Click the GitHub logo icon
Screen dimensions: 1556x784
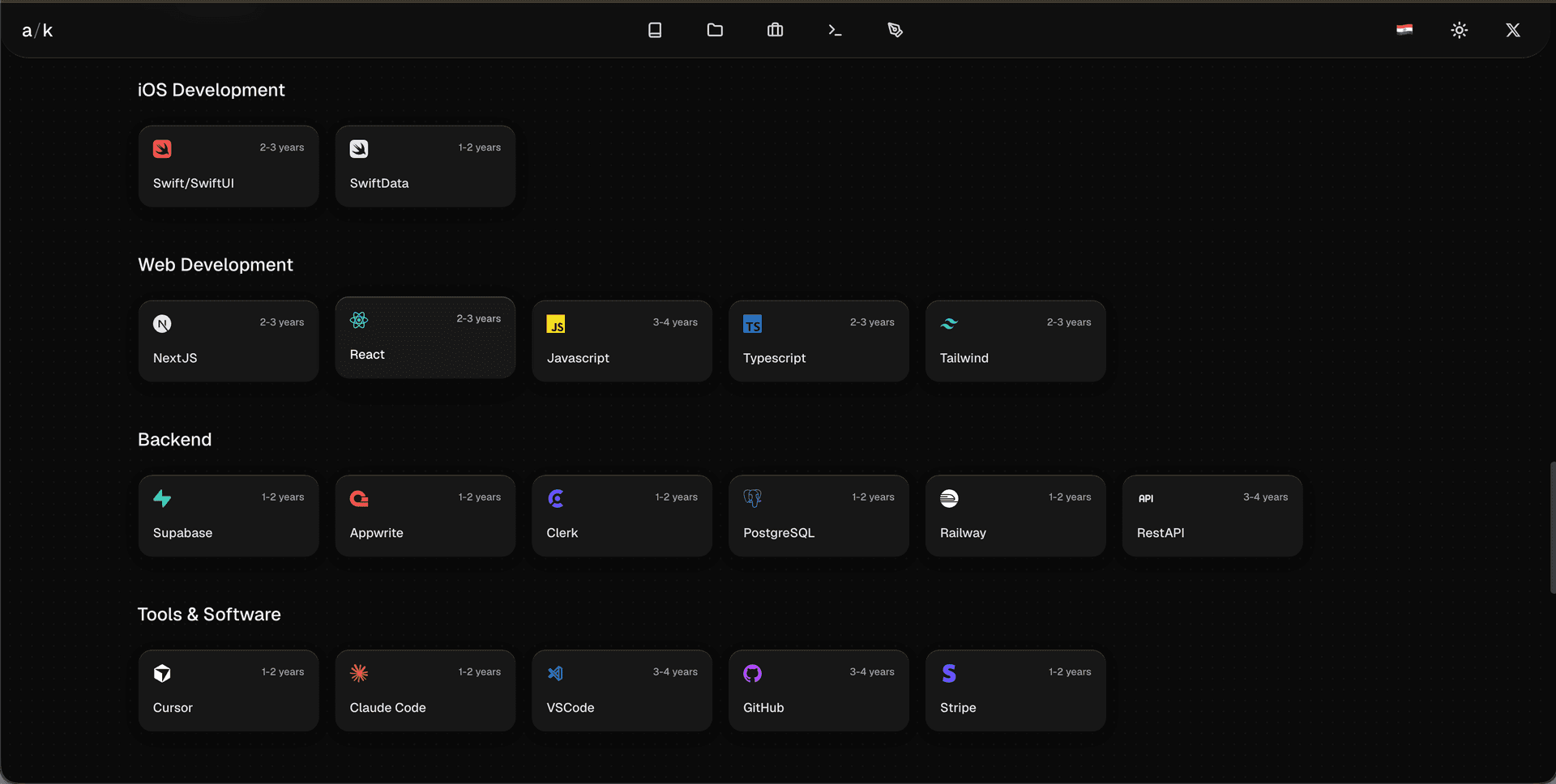[752, 673]
